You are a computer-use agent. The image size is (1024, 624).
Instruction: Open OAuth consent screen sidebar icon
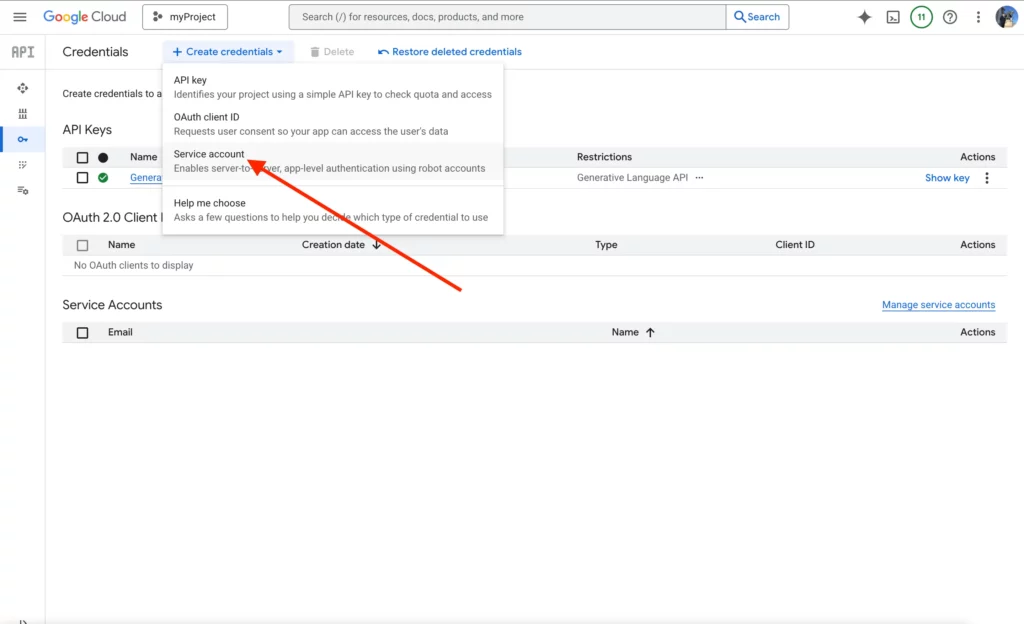[23, 164]
